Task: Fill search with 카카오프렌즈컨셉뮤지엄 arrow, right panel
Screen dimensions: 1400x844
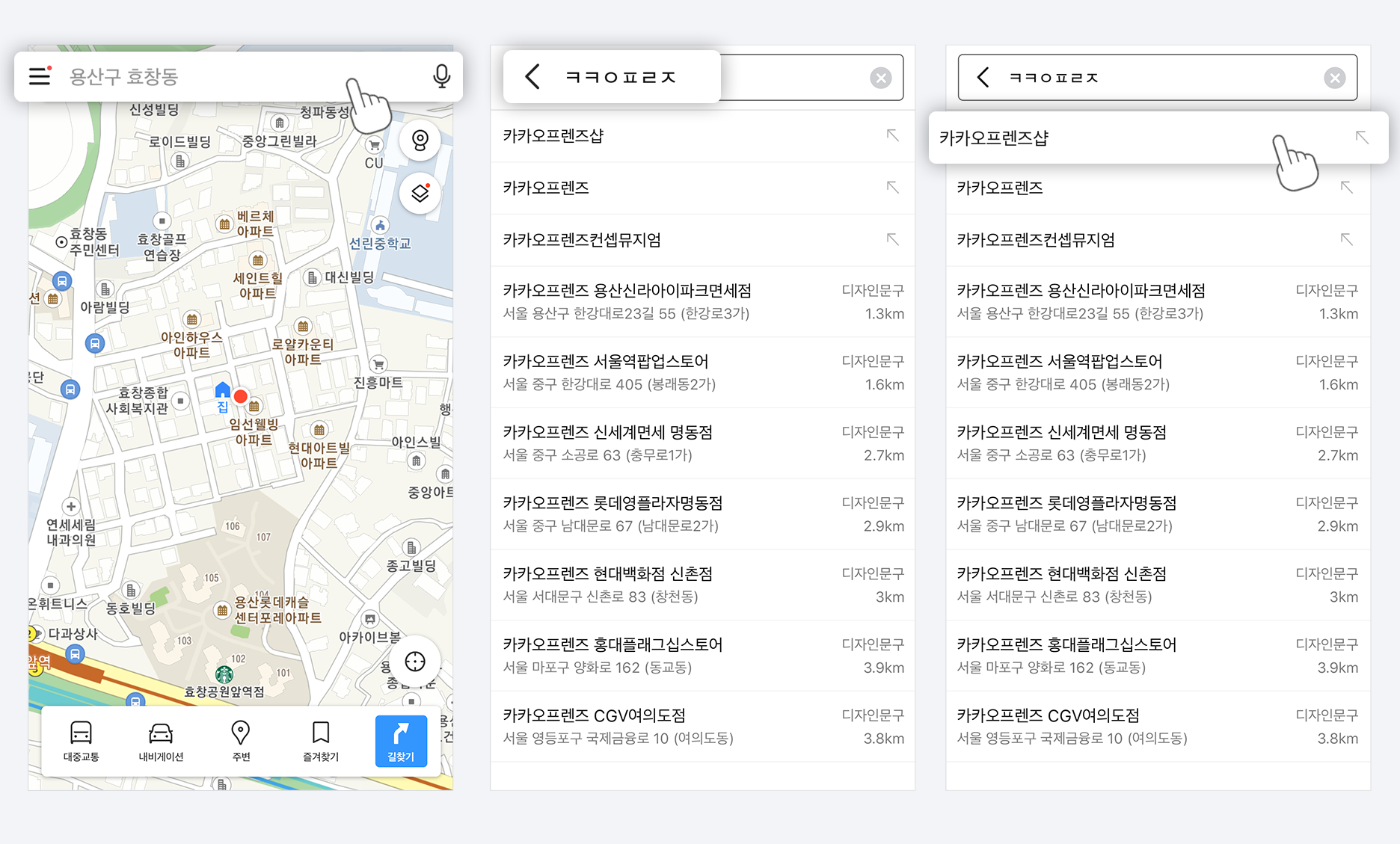Action: click(1347, 239)
